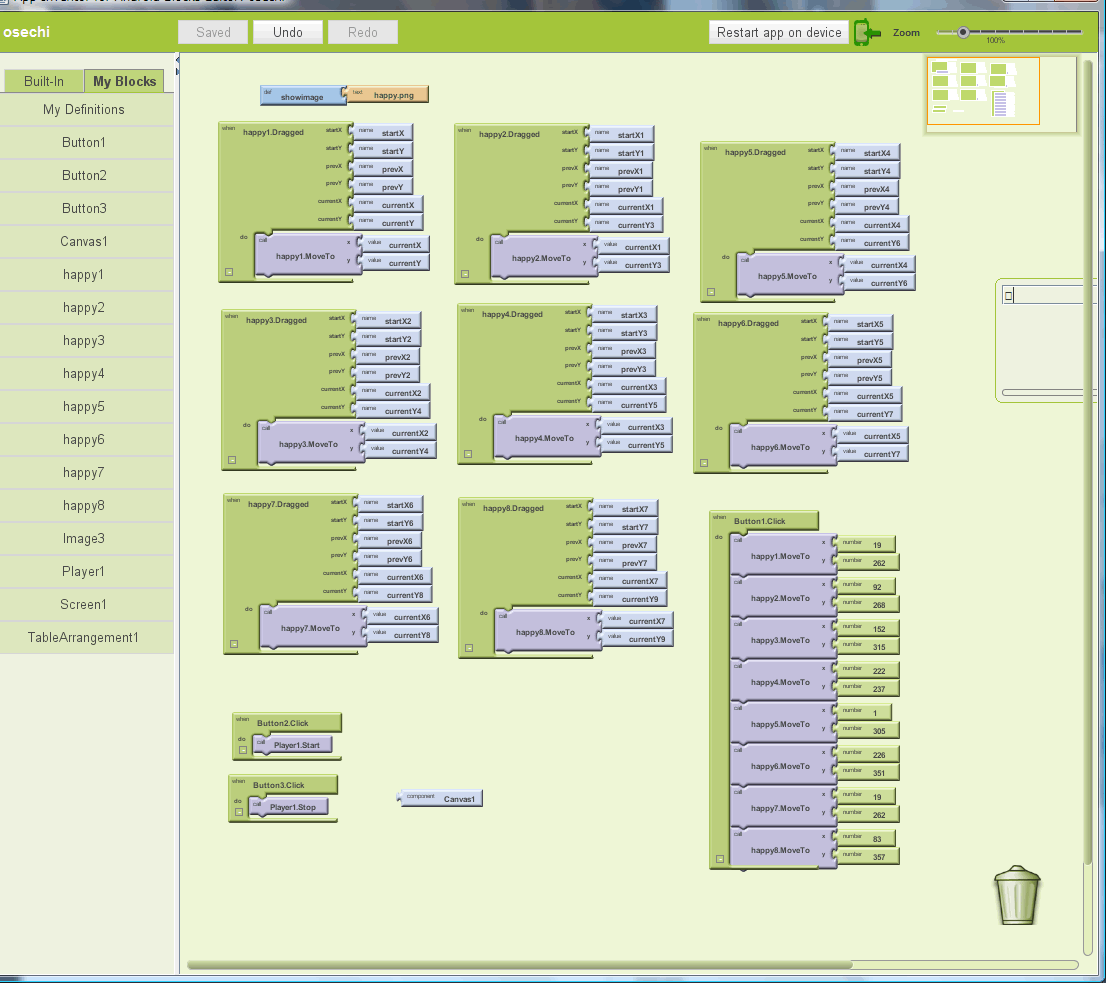
Task: Open the happy1 blocks drawer
Action: coord(84,274)
